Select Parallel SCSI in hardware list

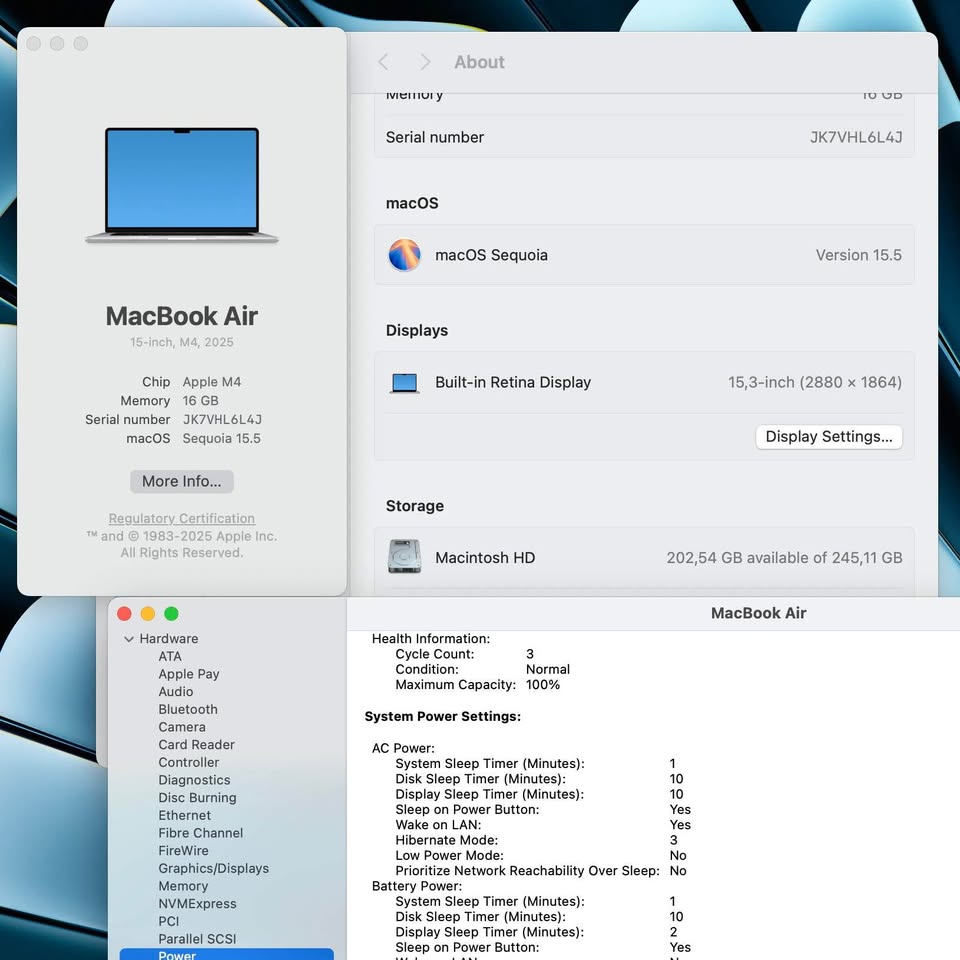197,940
